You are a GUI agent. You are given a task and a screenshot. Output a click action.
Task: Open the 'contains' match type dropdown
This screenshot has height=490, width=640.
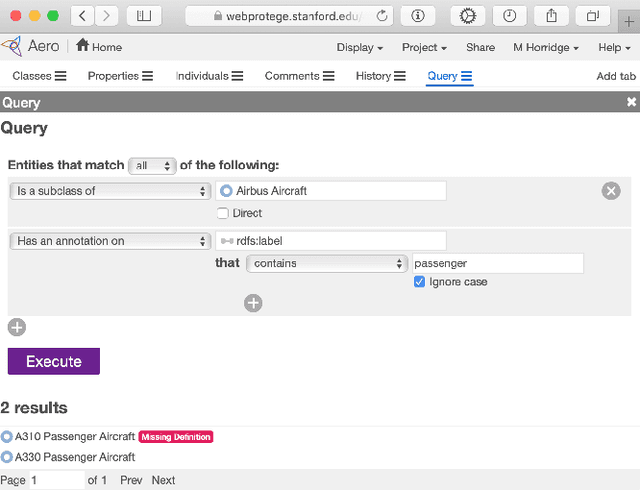(x=327, y=263)
